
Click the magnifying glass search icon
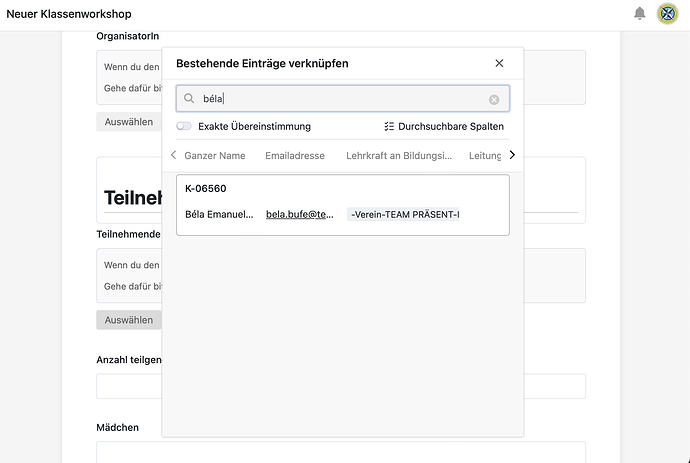coord(189,99)
